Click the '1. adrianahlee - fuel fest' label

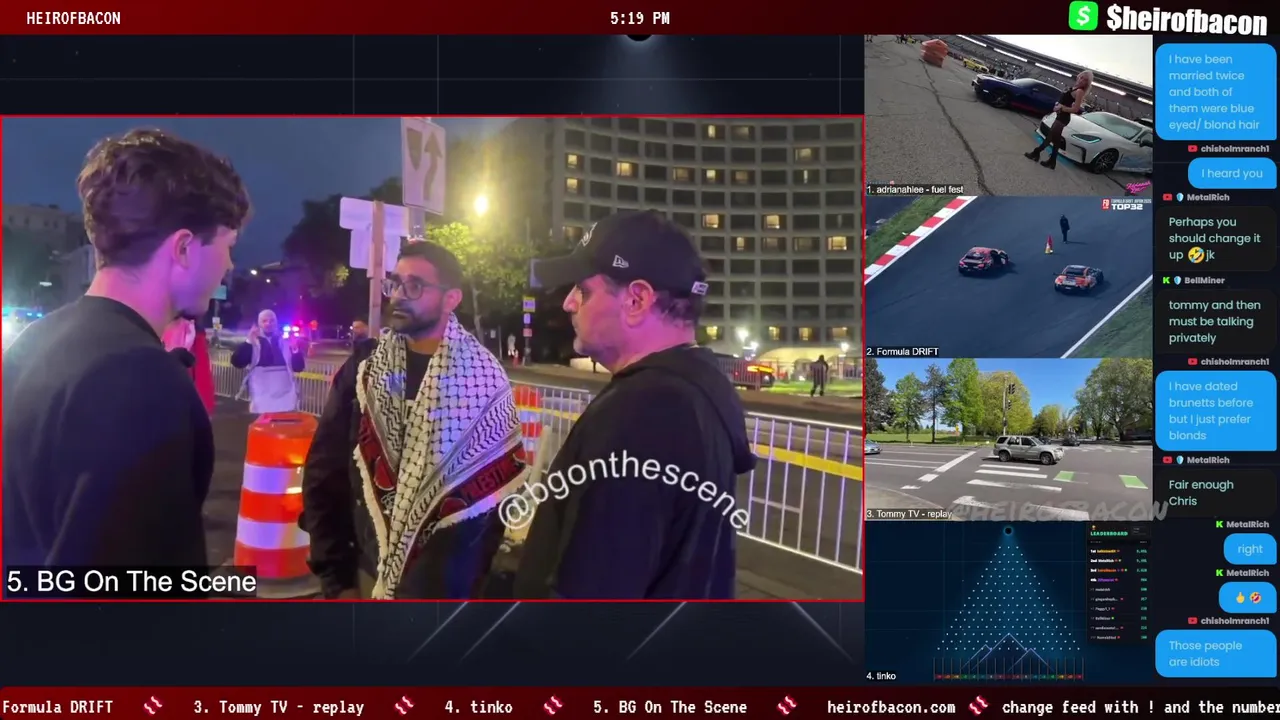point(915,189)
